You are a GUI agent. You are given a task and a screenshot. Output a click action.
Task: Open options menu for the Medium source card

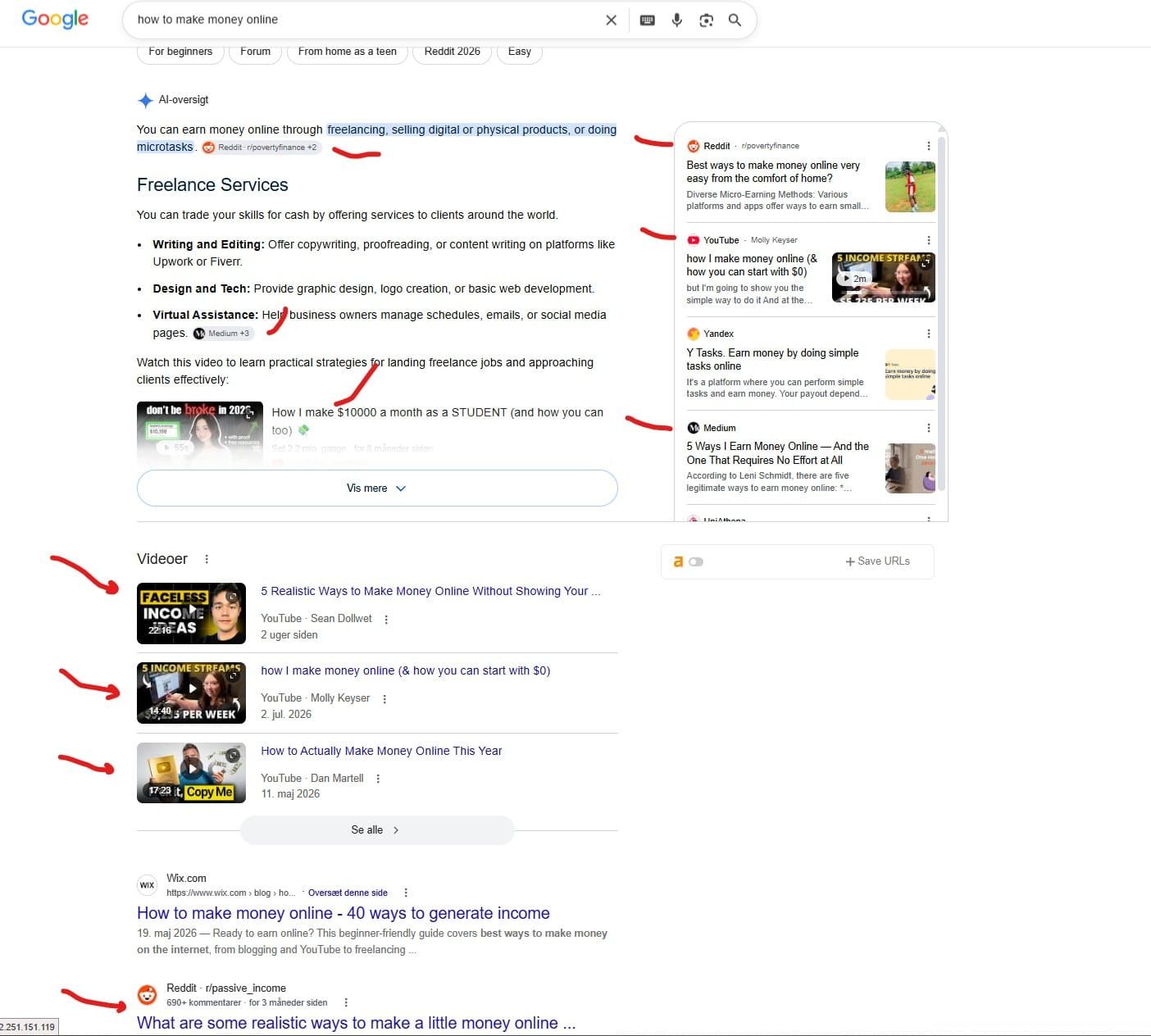click(928, 428)
